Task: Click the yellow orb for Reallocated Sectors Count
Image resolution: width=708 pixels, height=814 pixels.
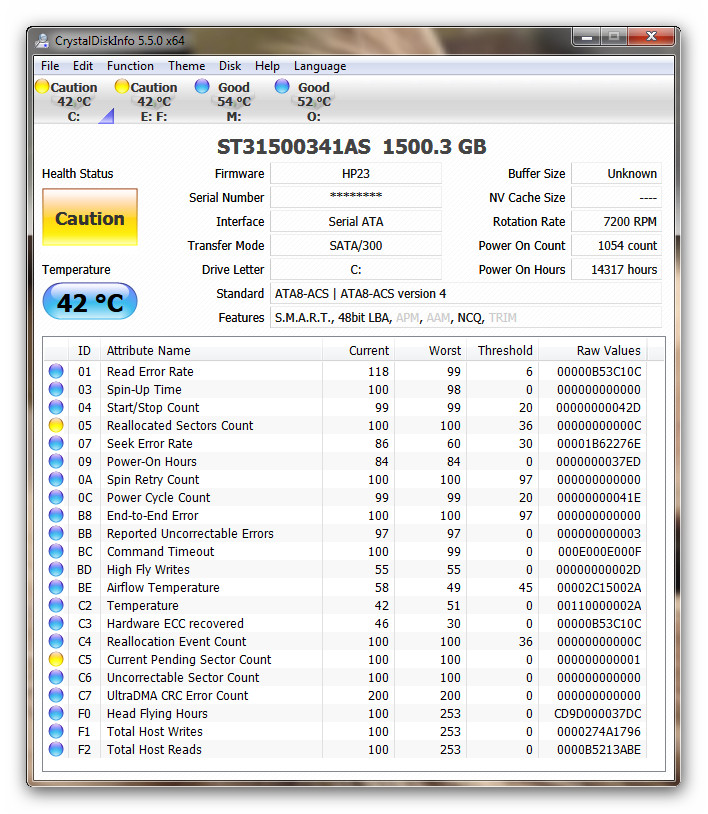Action: [56, 425]
